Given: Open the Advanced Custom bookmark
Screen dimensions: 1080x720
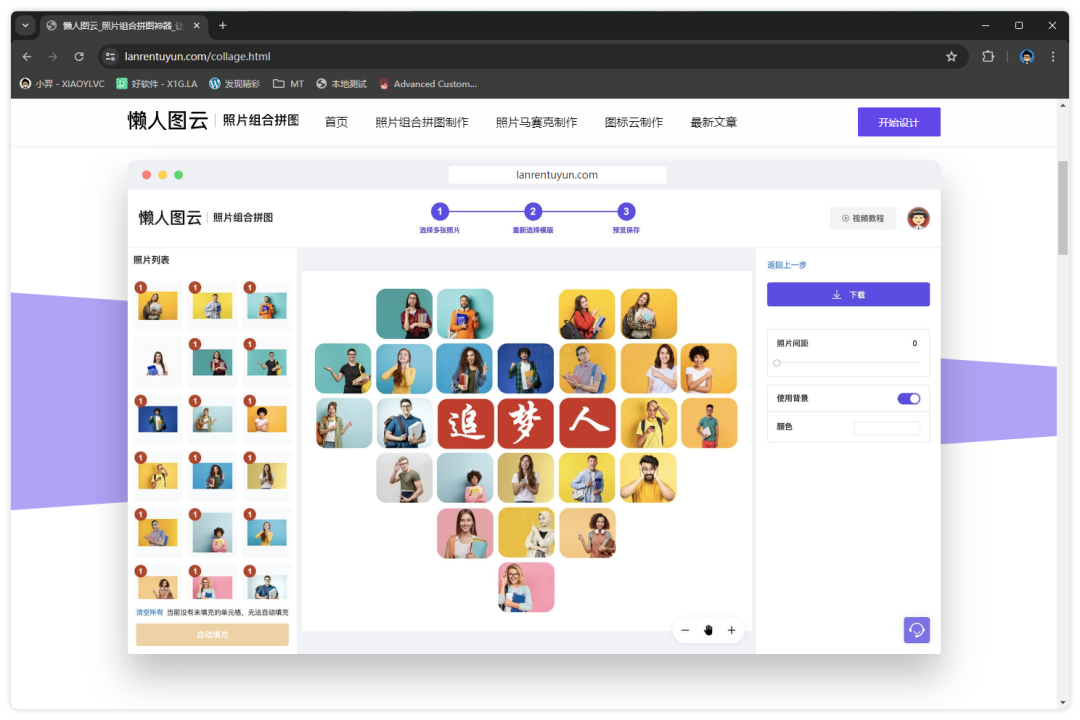Looking at the screenshot, I should click(x=428, y=83).
